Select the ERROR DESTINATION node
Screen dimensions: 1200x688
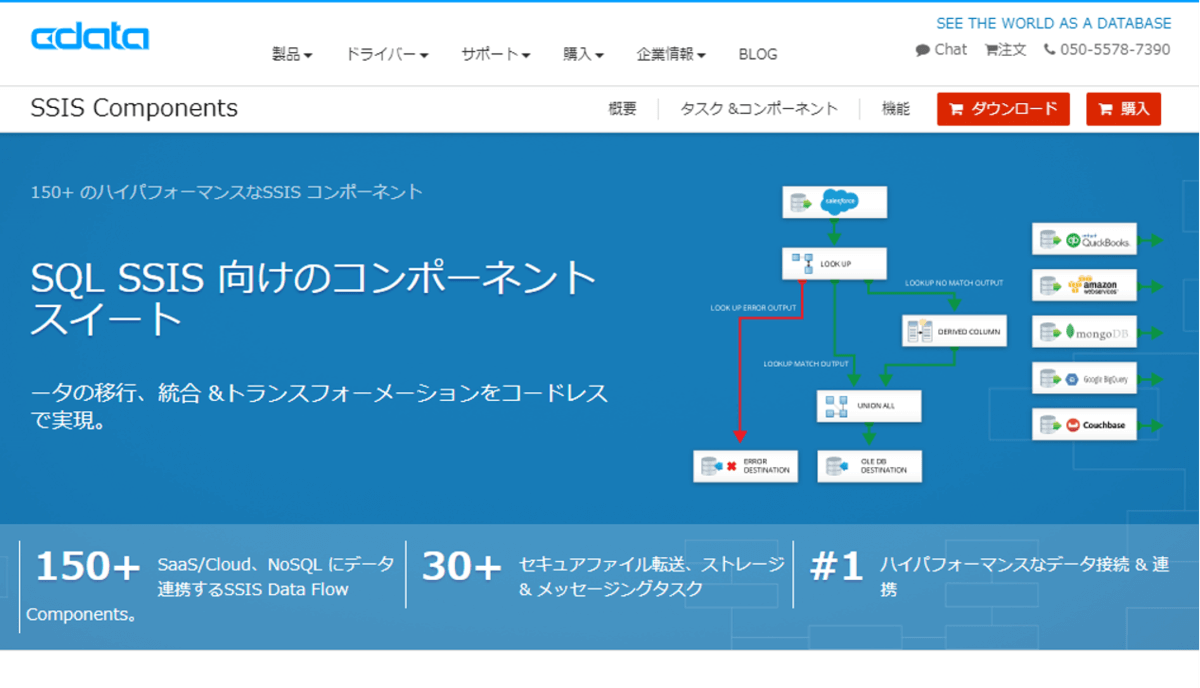[x=746, y=466]
